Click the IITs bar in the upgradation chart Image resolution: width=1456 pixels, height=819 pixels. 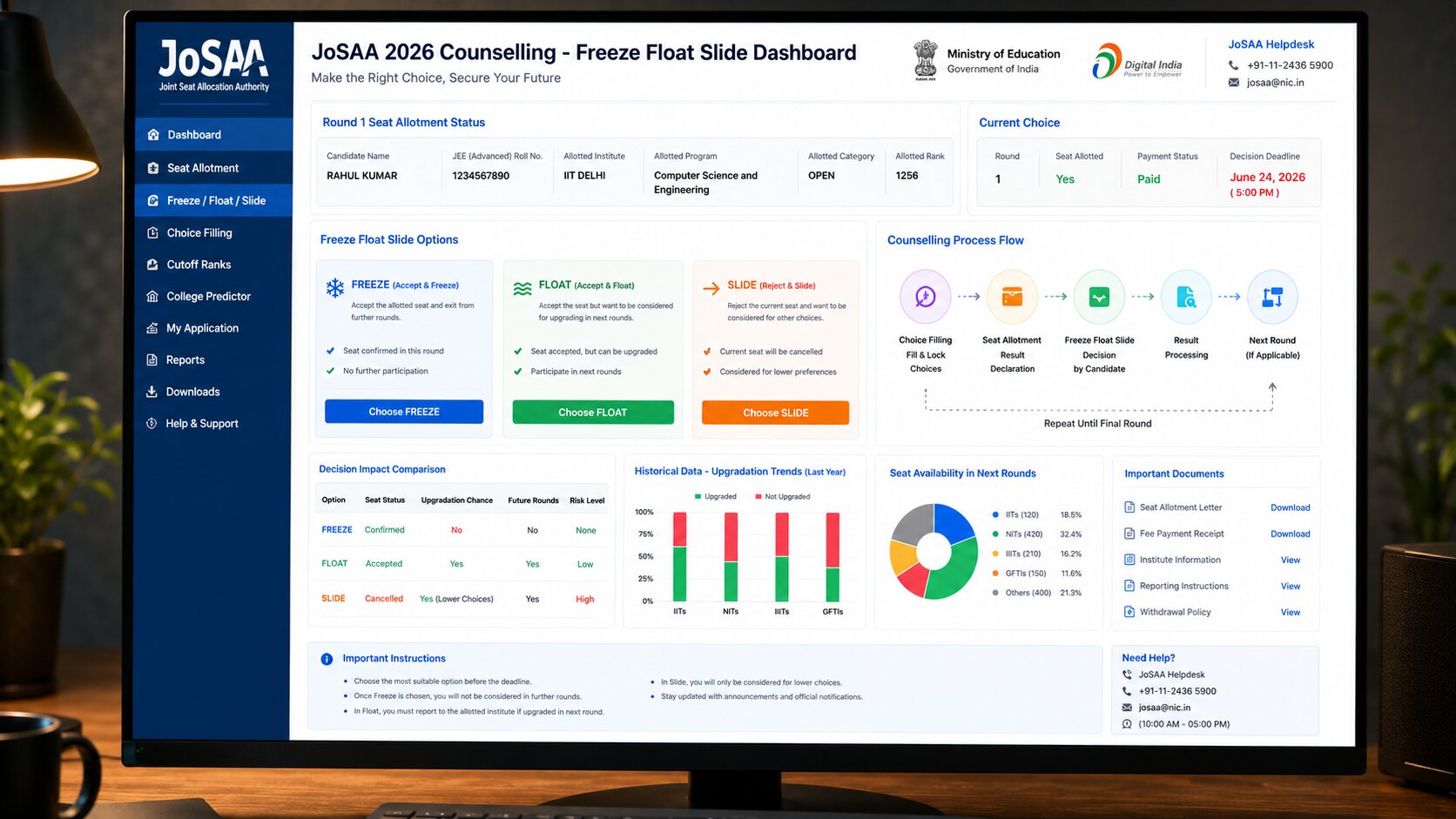point(680,557)
